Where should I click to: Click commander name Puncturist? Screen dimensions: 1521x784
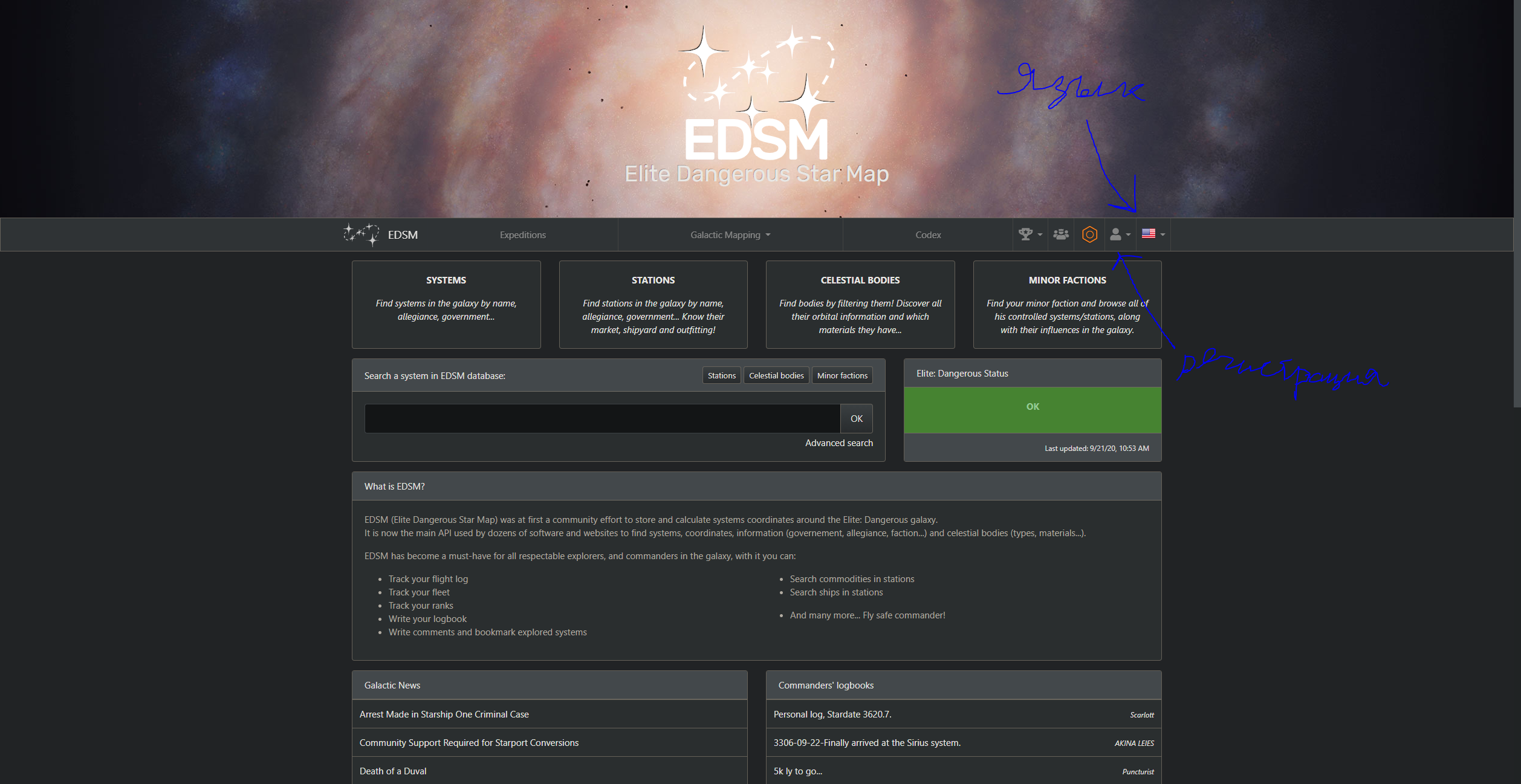(1138, 772)
